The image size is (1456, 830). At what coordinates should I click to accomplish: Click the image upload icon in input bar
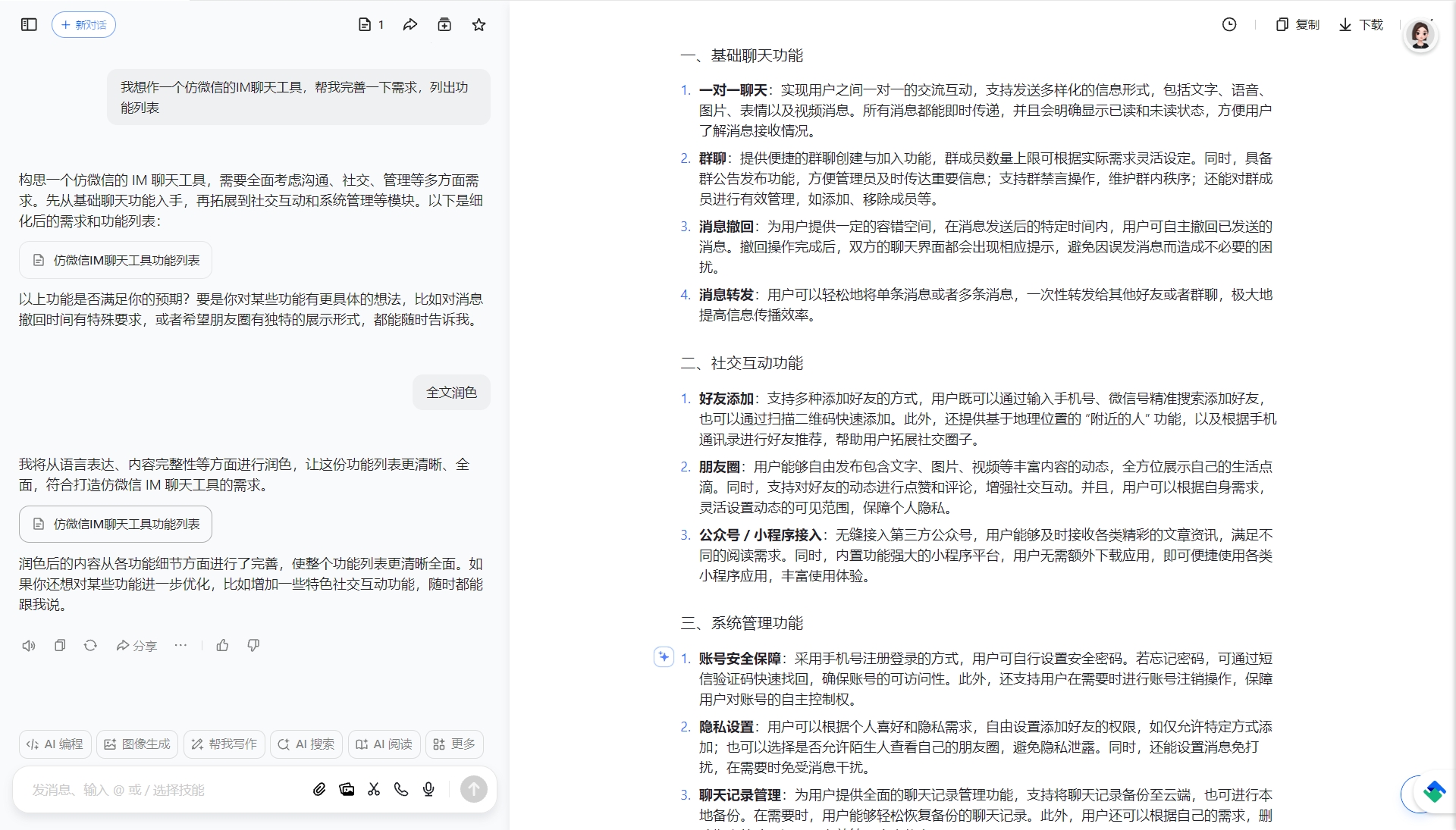[x=347, y=790]
